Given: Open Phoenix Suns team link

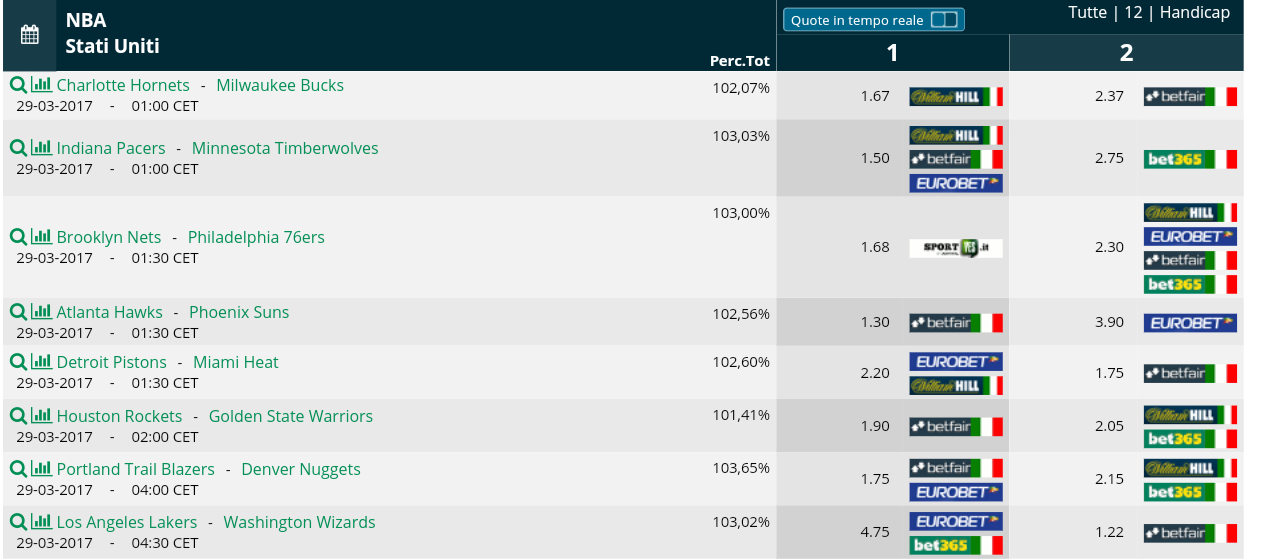Looking at the screenshot, I should (239, 312).
